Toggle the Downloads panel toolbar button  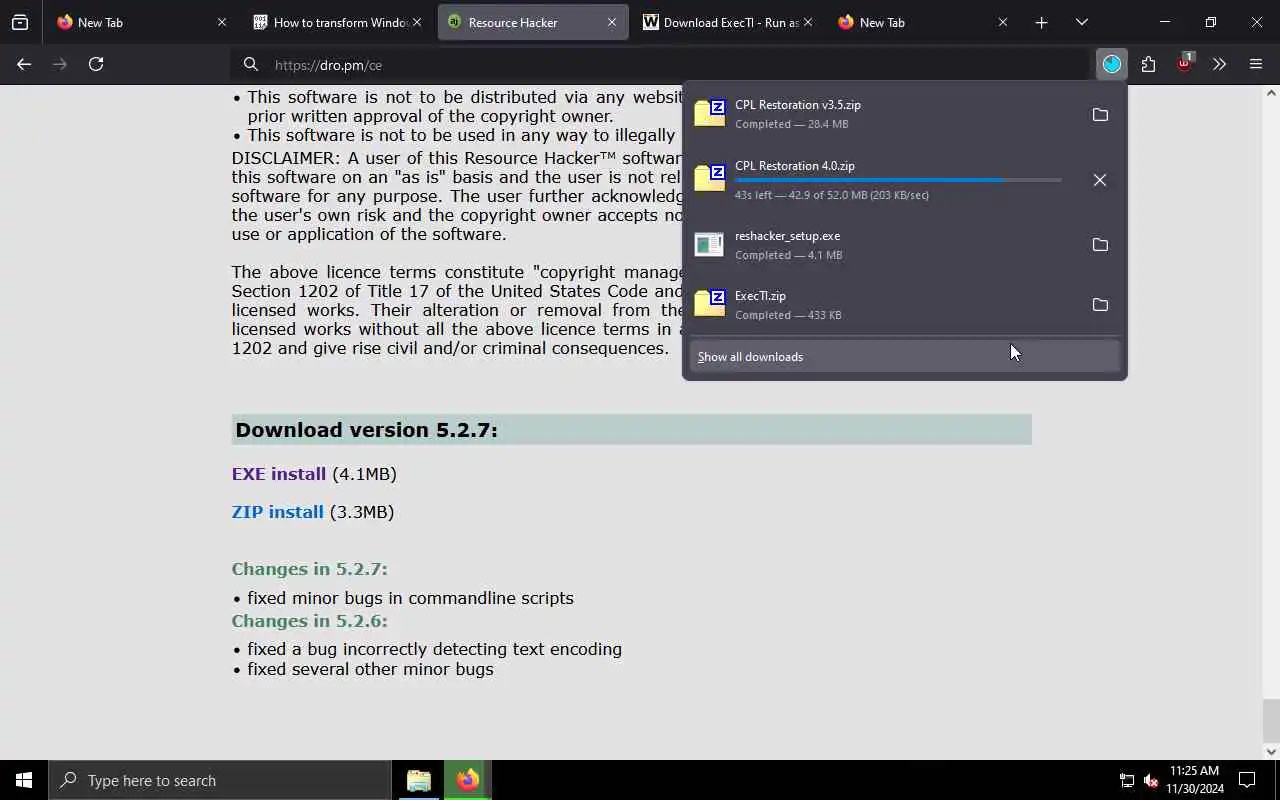1112,64
